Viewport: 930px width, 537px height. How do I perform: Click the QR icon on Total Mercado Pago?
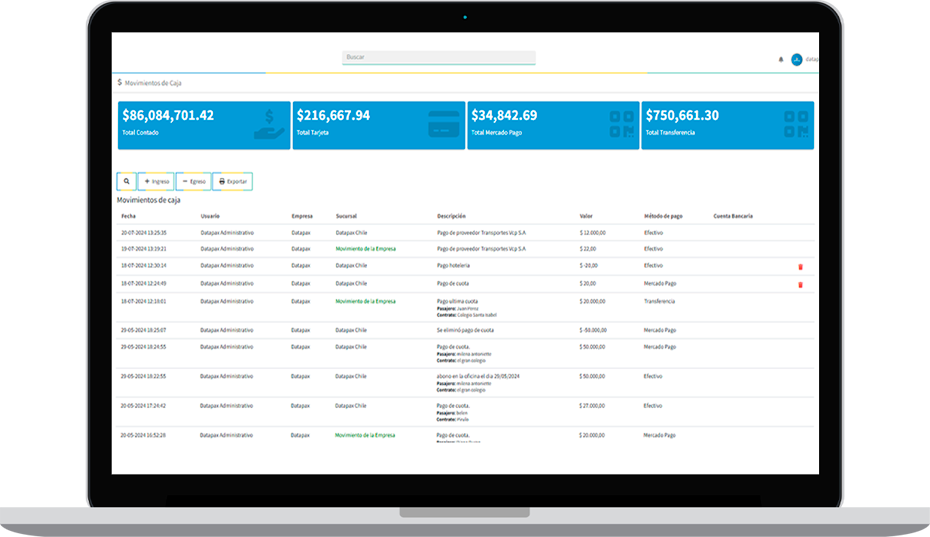pos(621,124)
